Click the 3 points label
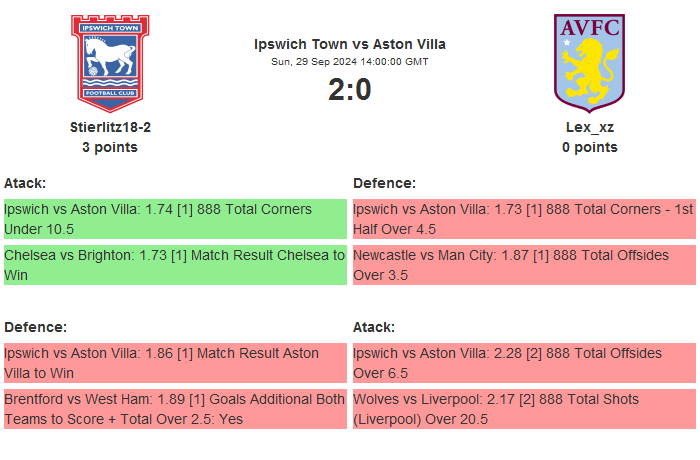Image resolution: width=700 pixels, height=460 pixels. (110, 147)
